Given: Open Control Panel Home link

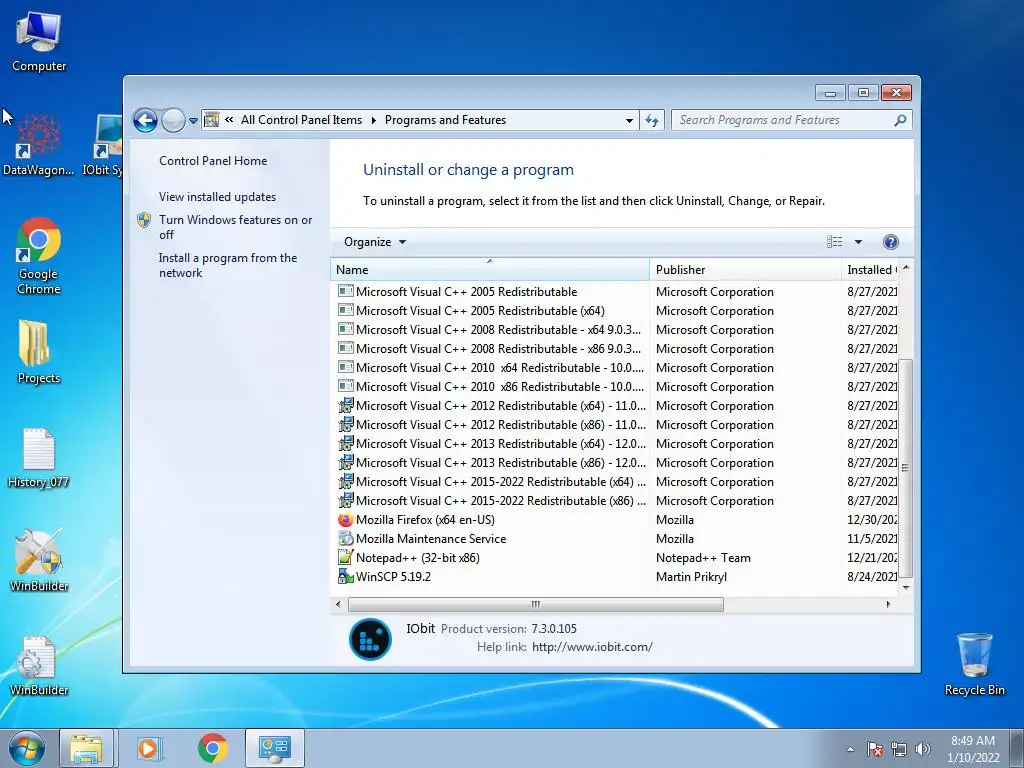Looking at the screenshot, I should point(213,161).
